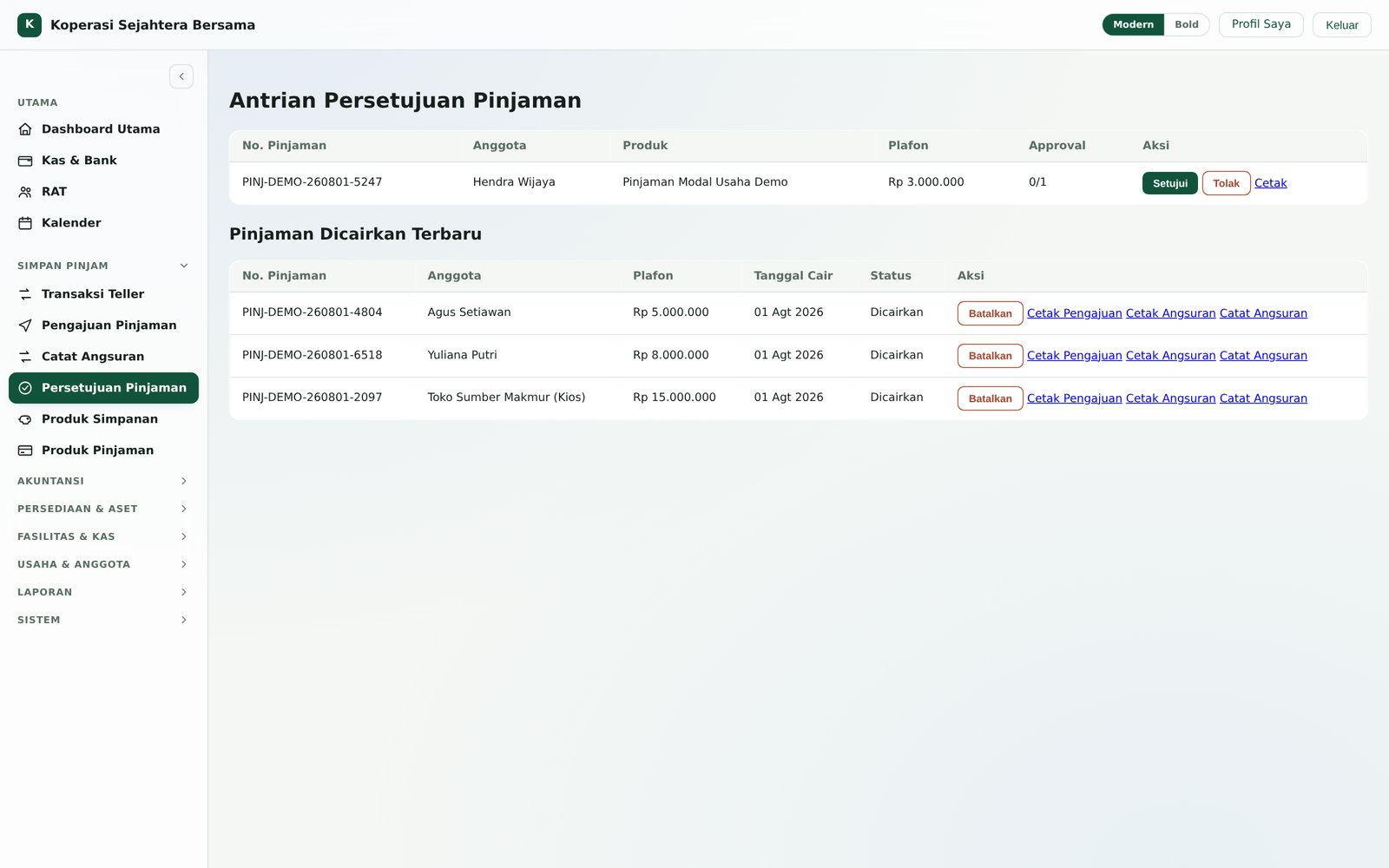This screenshot has height=868, width=1389.
Task: Click the Transaksi Teller arrows icon
Action: [x=25, y=294]
